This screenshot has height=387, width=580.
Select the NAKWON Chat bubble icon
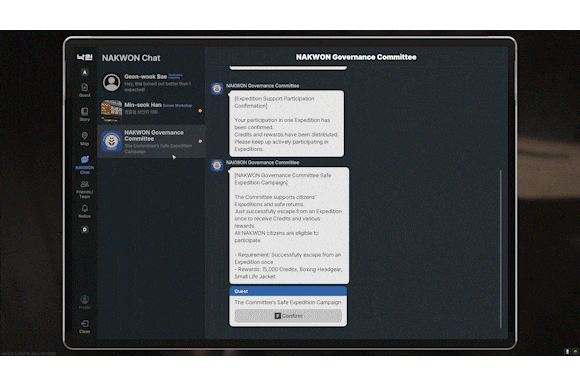(85, 164)
